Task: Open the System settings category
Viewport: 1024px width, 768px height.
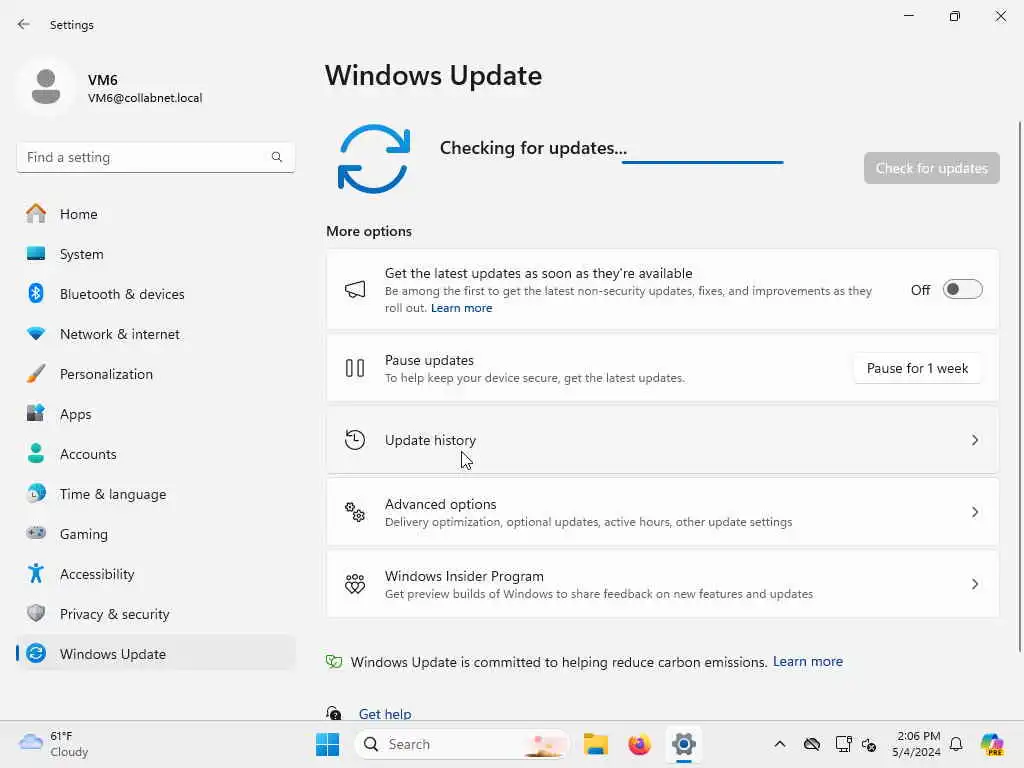Action: click(x=155, y=253)
